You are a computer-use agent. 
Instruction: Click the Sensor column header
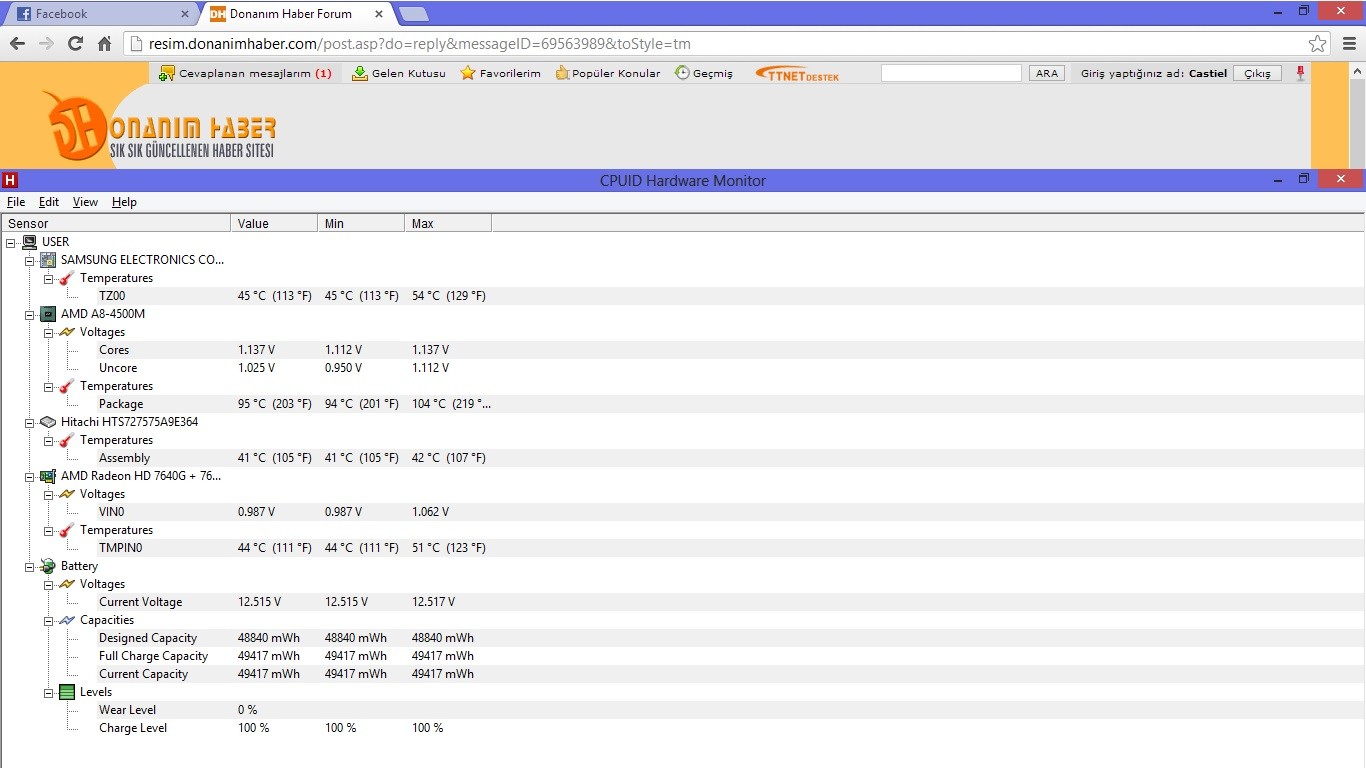tap(115, 223)
